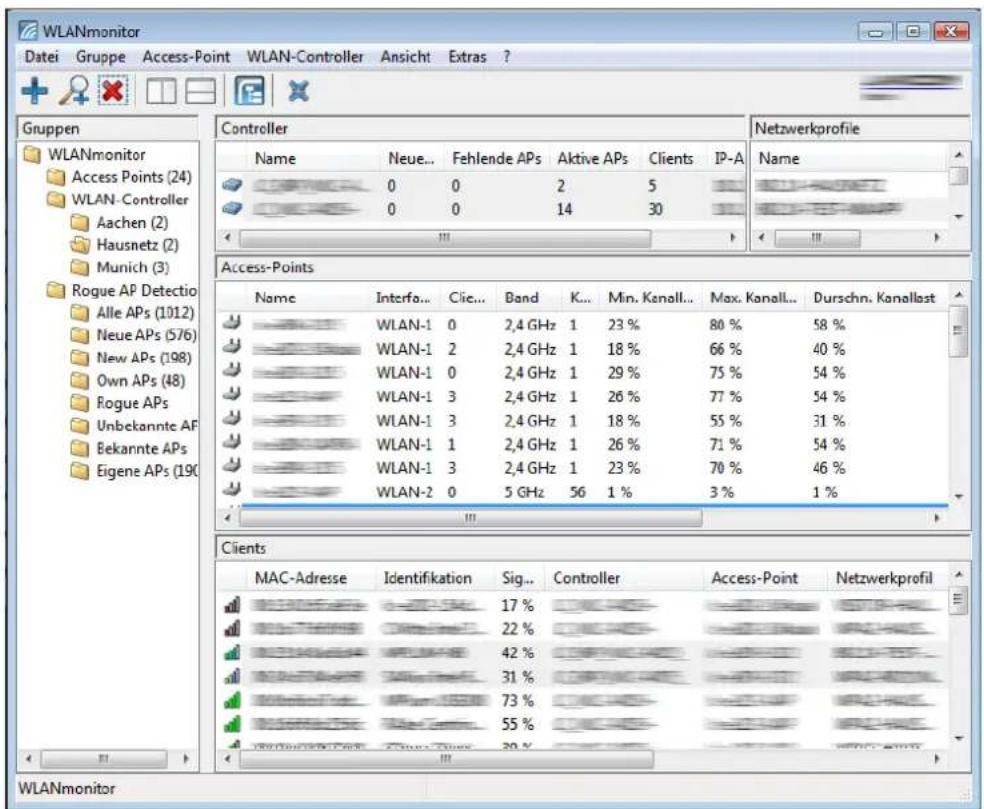Click the blue plus add icon
Screen dimensions: 984x809
35,91
